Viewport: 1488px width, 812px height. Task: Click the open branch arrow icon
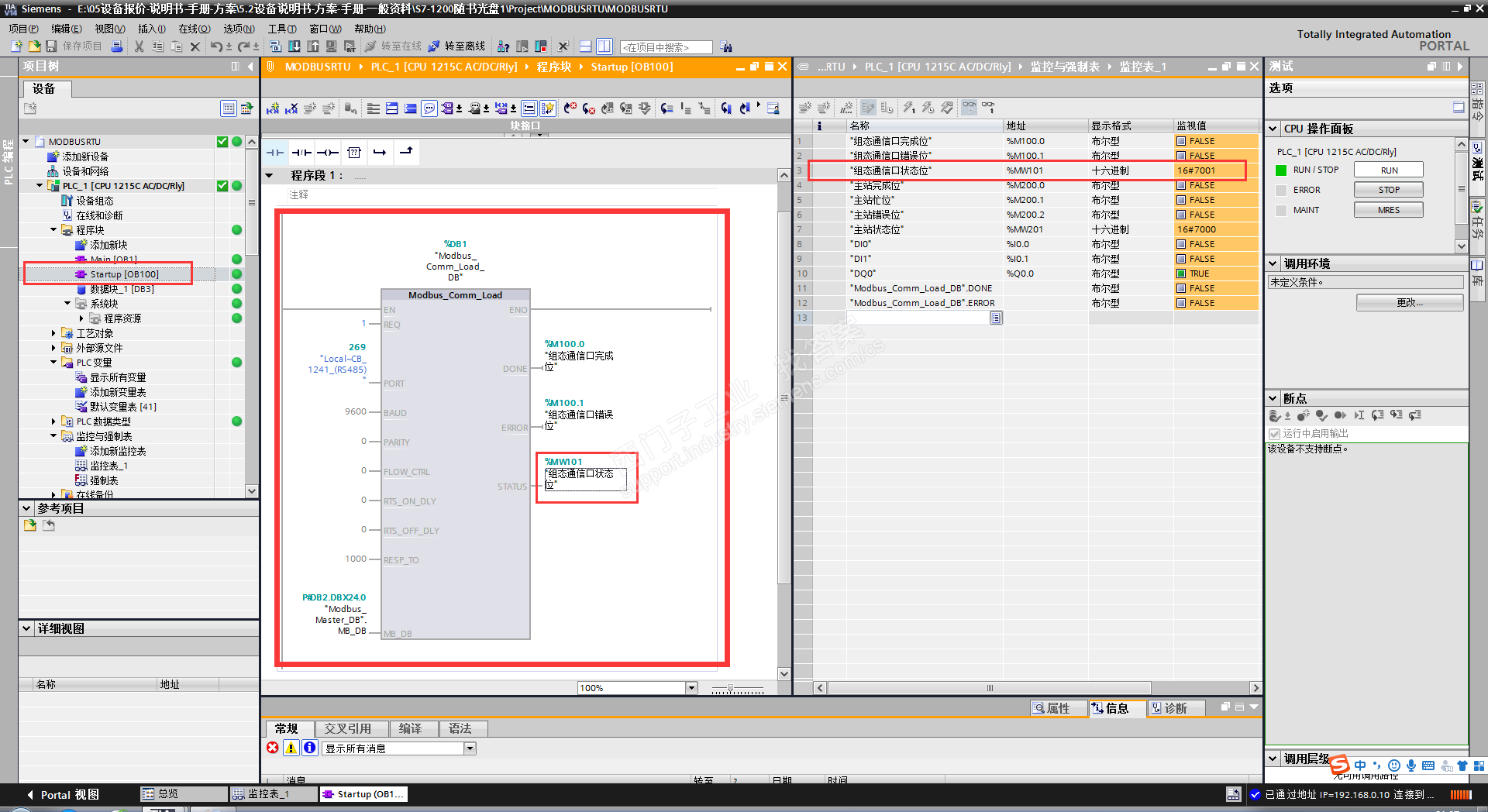[x=380, y=153]
